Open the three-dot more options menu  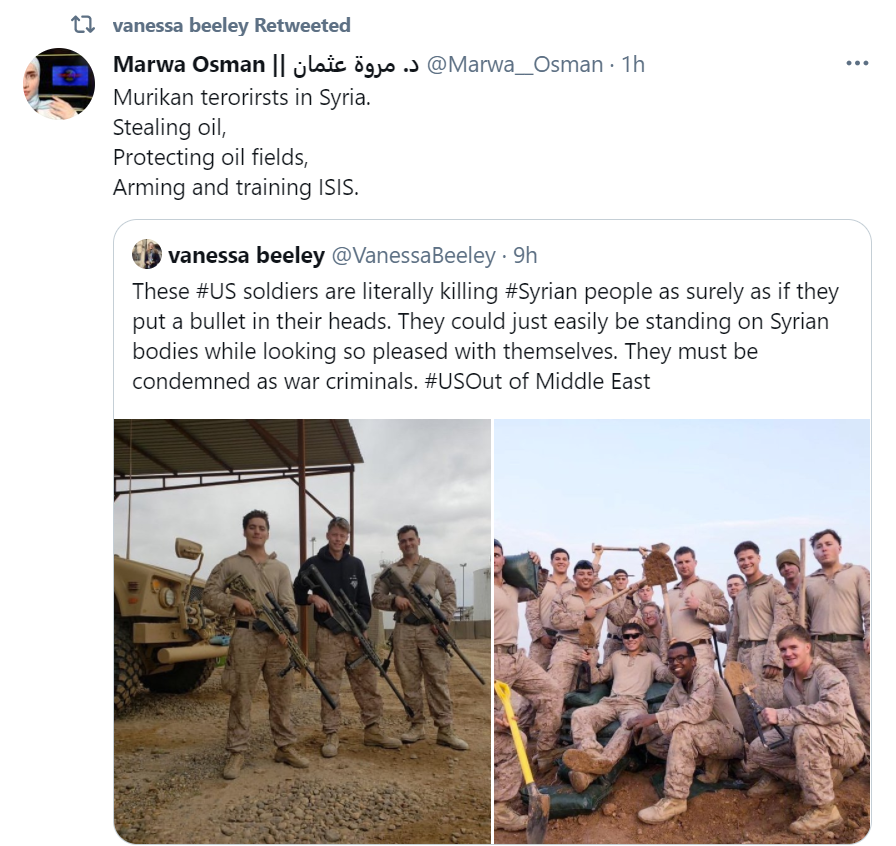[x=857, y=63]
